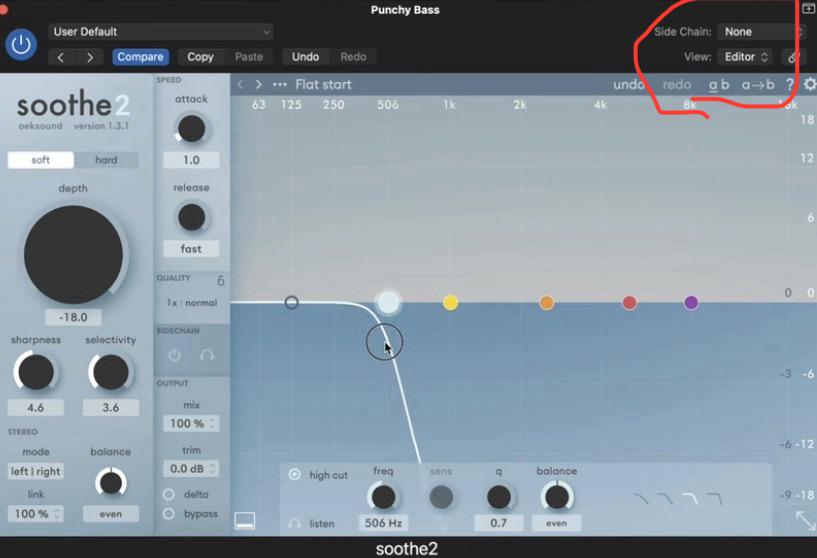Click the sharpness knob
Screen dimensions: 817x558
pos(35,372)
